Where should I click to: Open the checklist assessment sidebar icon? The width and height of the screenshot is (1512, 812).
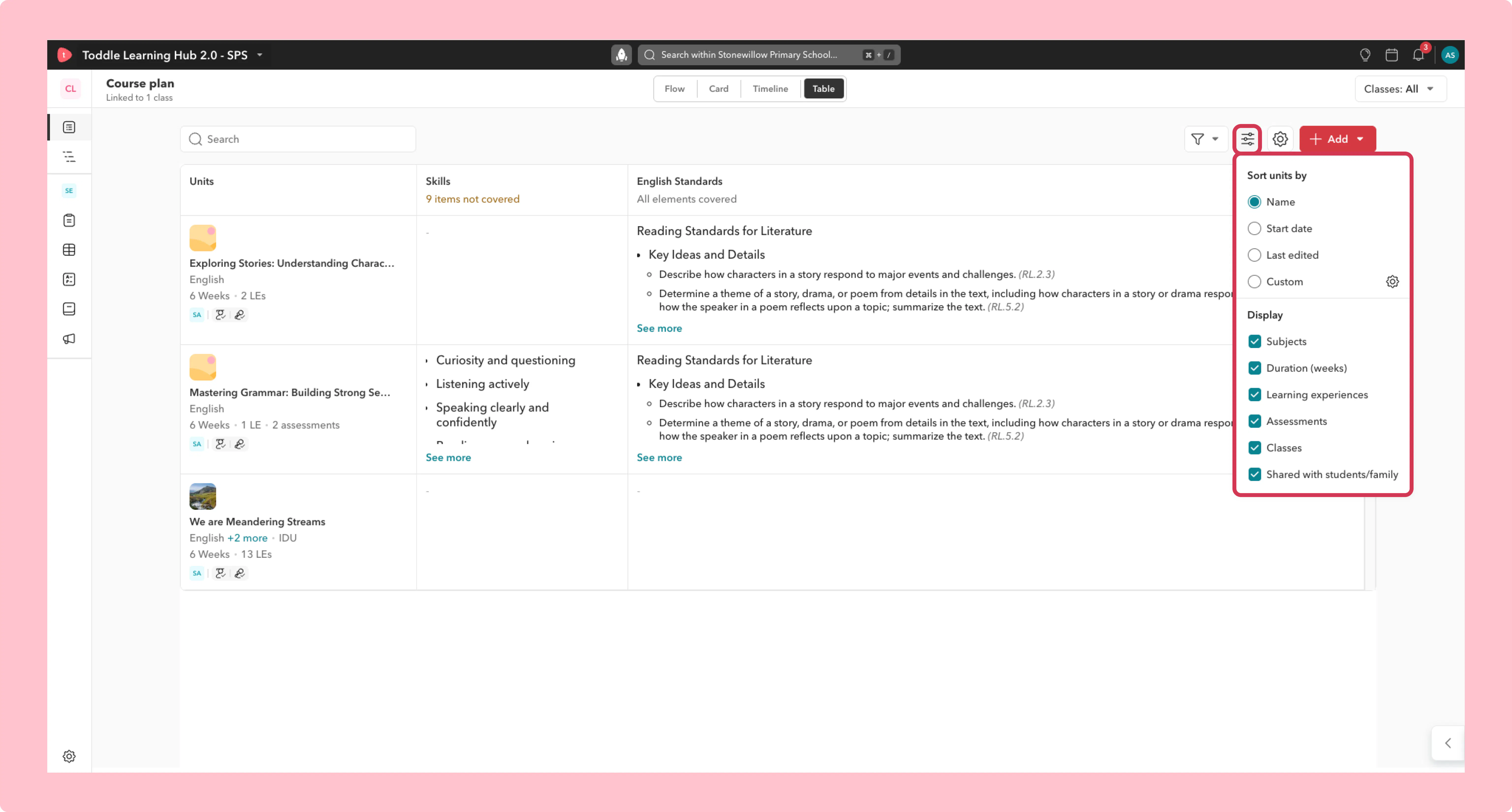click(x=69, y=279)
